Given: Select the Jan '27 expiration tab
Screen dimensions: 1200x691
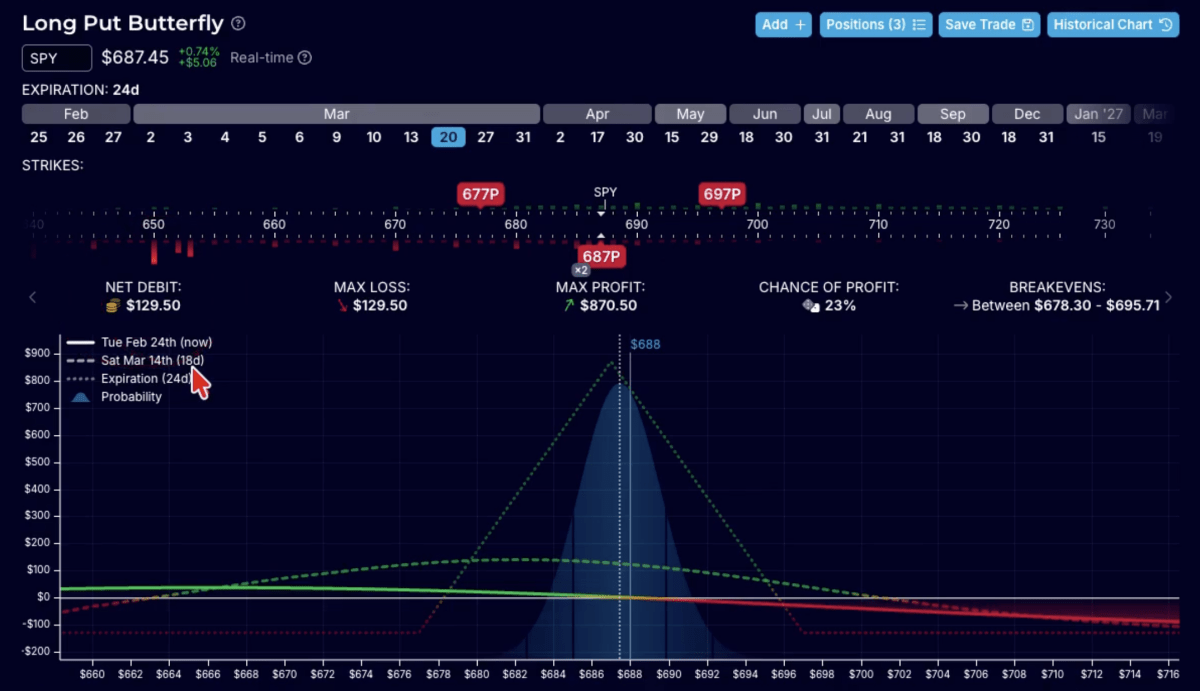Looking at the screenshot, I should pyautogui.click(x=1098, y=113).
